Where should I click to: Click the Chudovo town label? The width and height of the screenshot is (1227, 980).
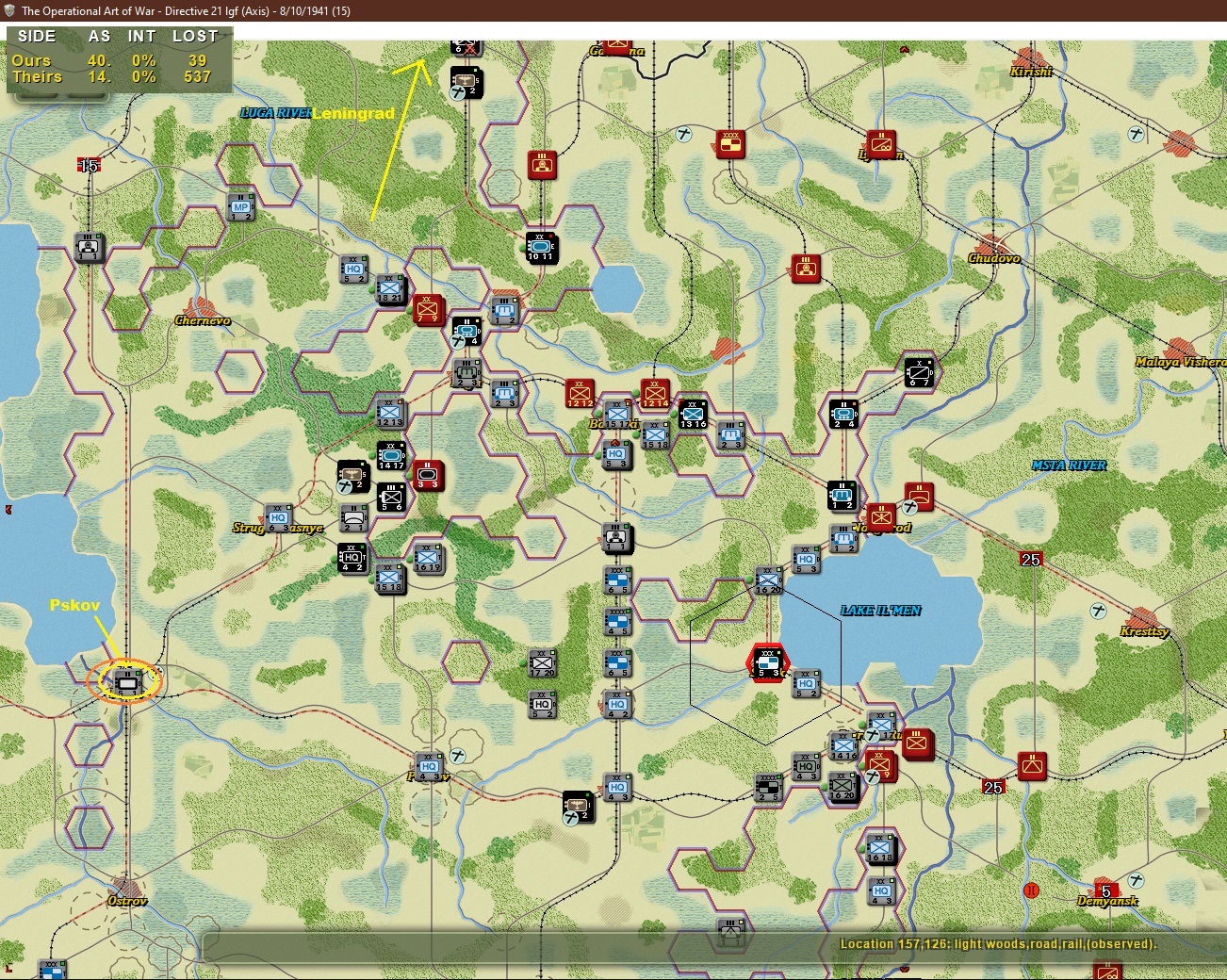pos(994,258)
